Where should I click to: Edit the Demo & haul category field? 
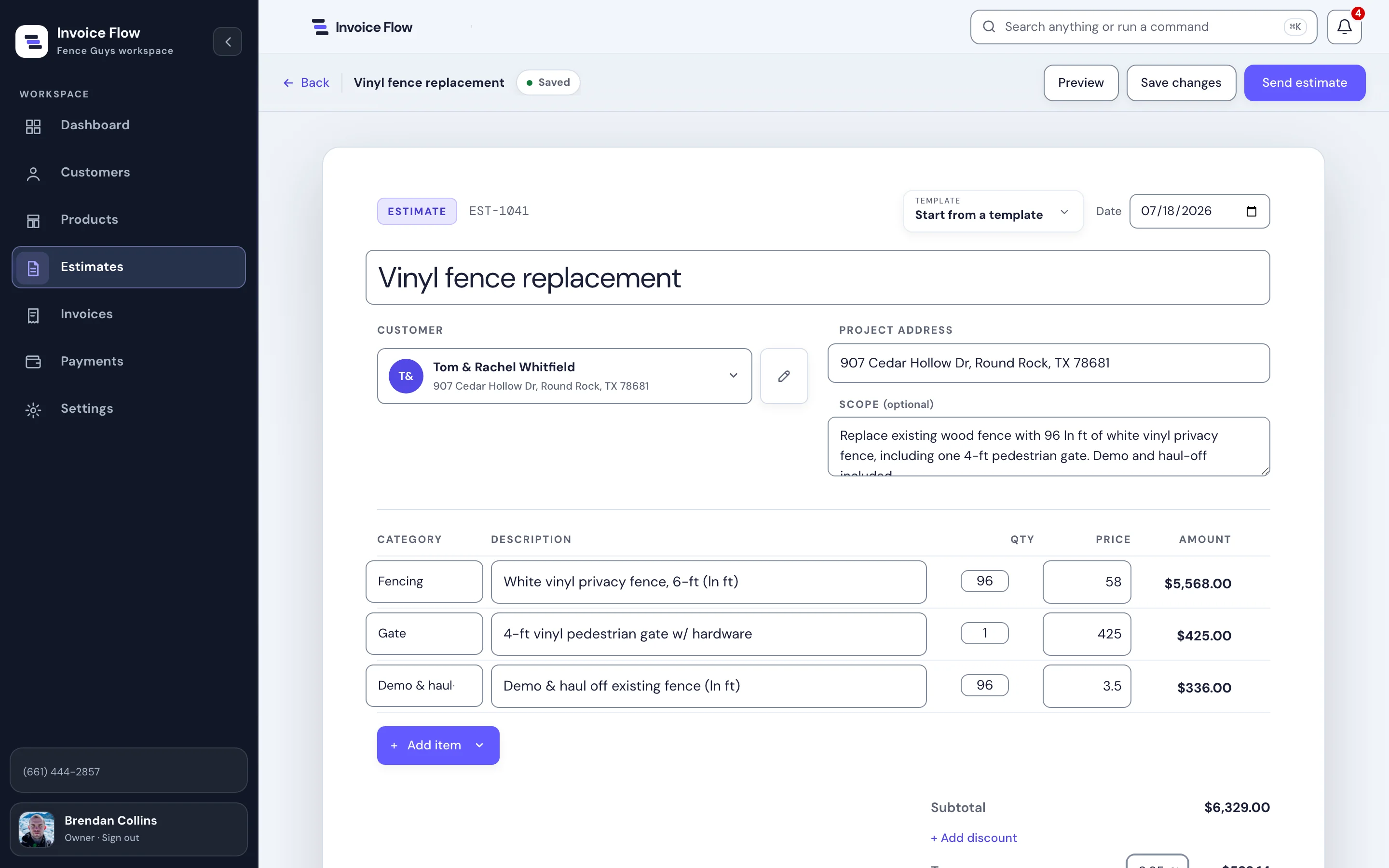(424, 685)
